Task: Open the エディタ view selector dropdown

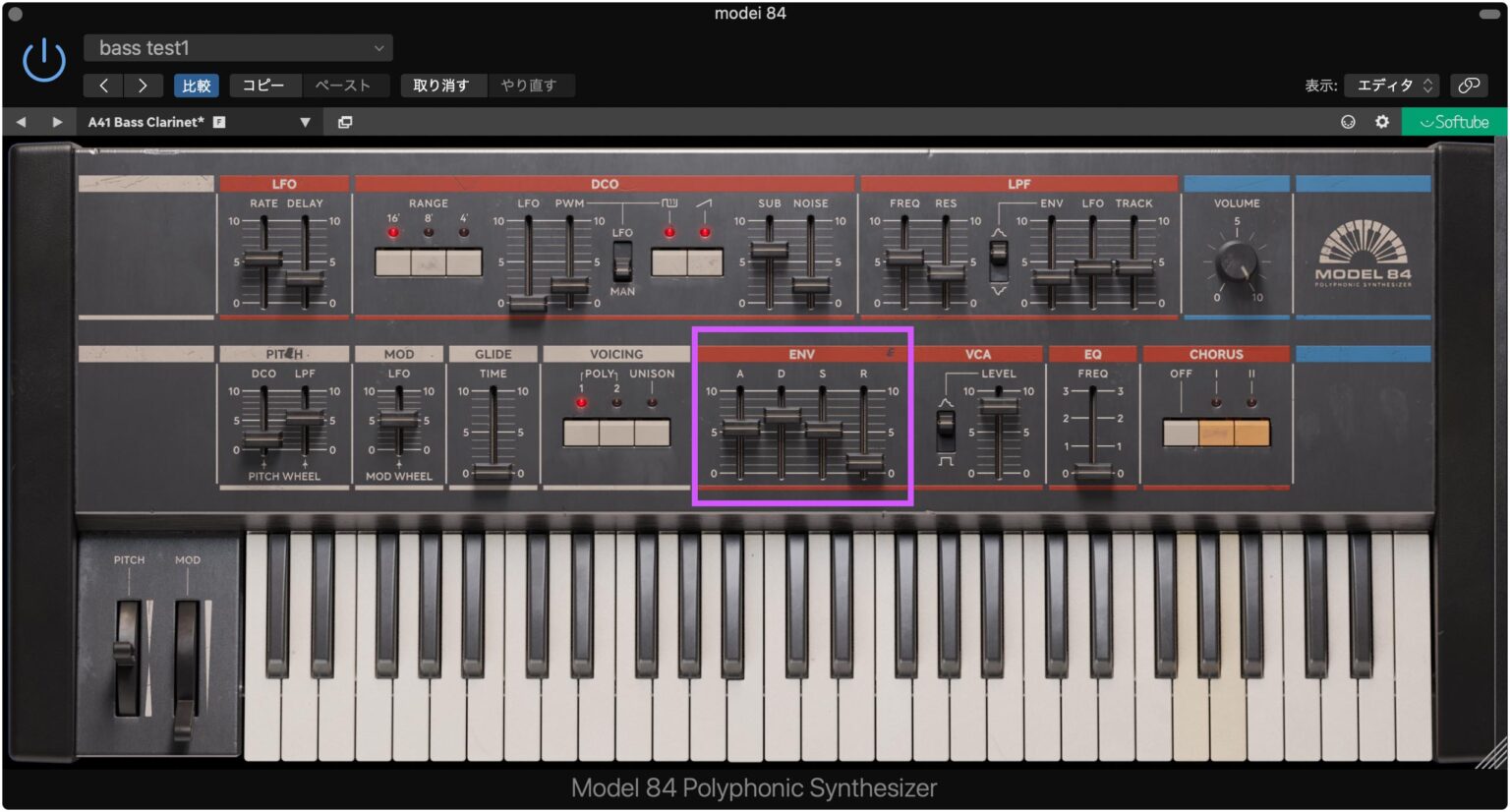Action: point(1390,86)
